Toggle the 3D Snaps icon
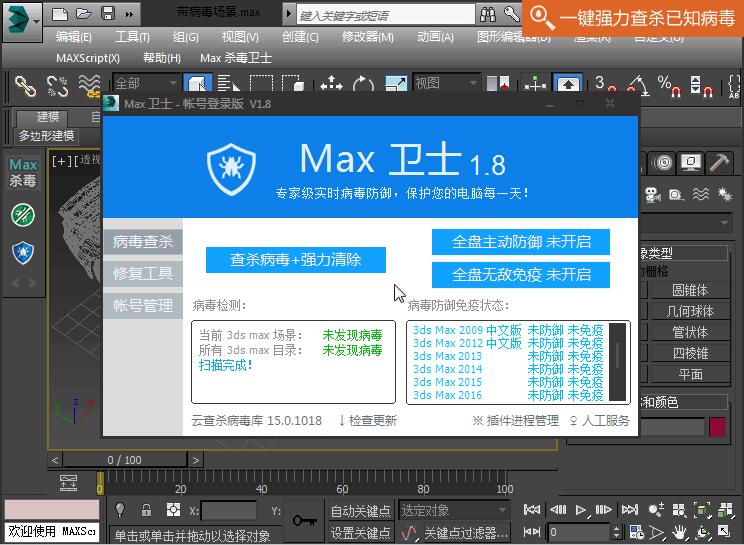 click(605, 84)
